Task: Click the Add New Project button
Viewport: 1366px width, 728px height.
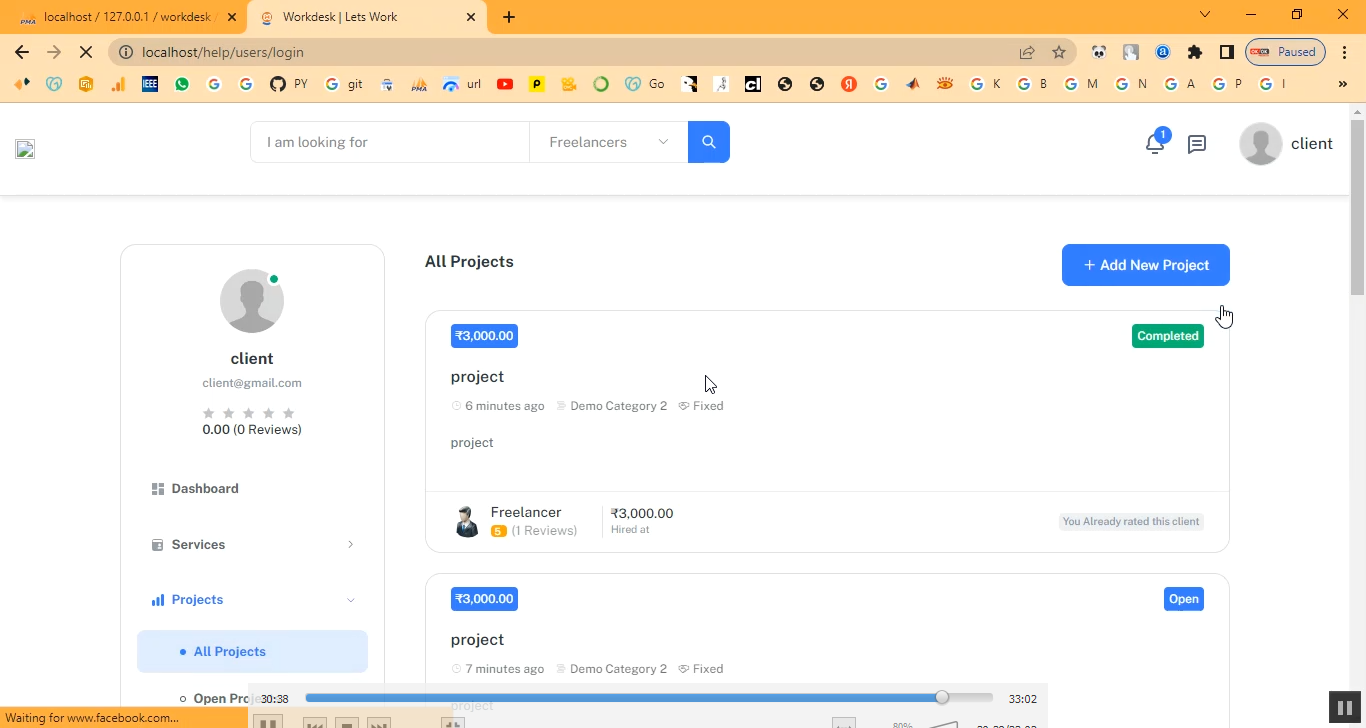Action: coord(1145,265)
